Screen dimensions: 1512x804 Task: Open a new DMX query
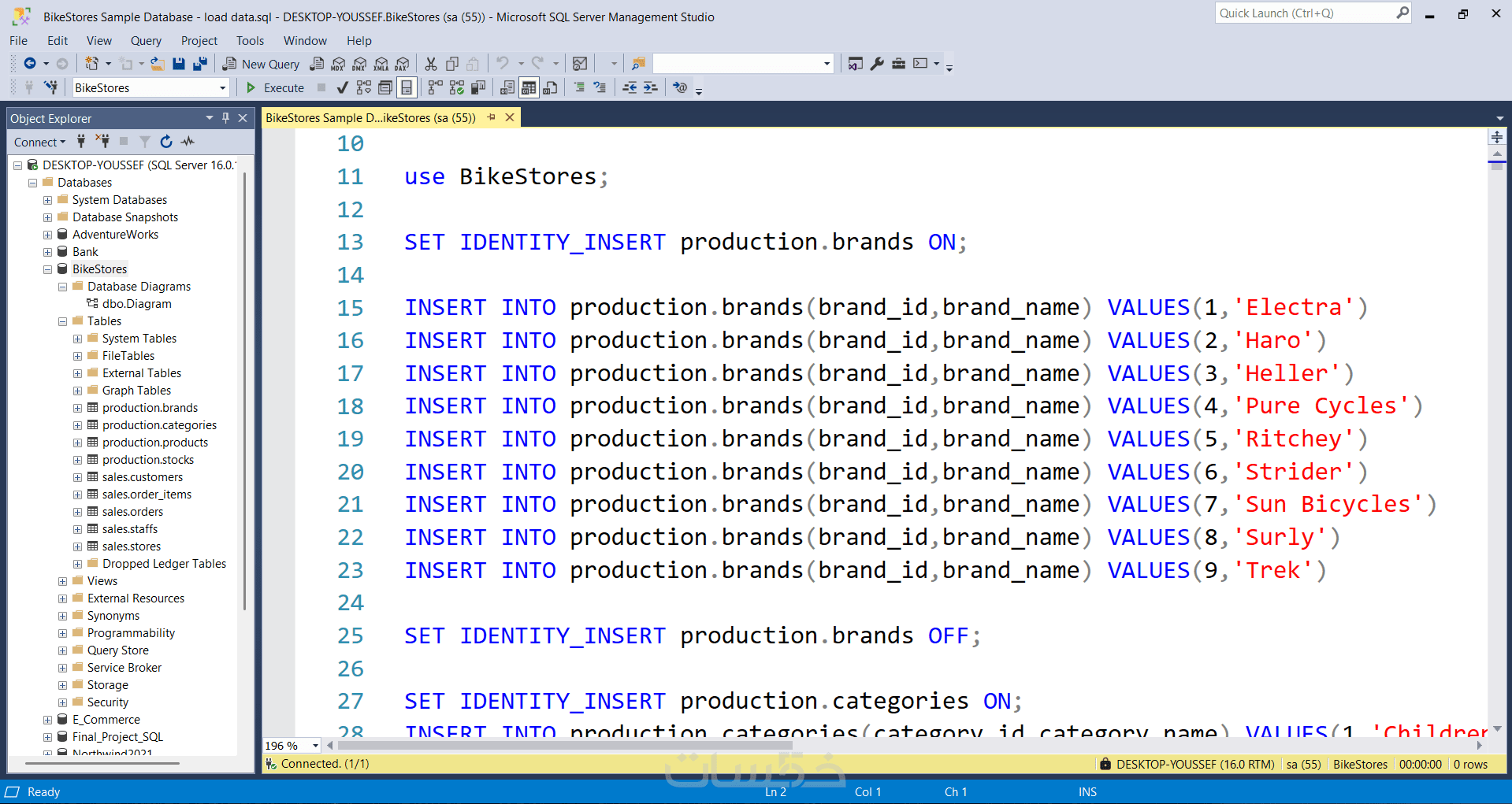coord(359,64)
